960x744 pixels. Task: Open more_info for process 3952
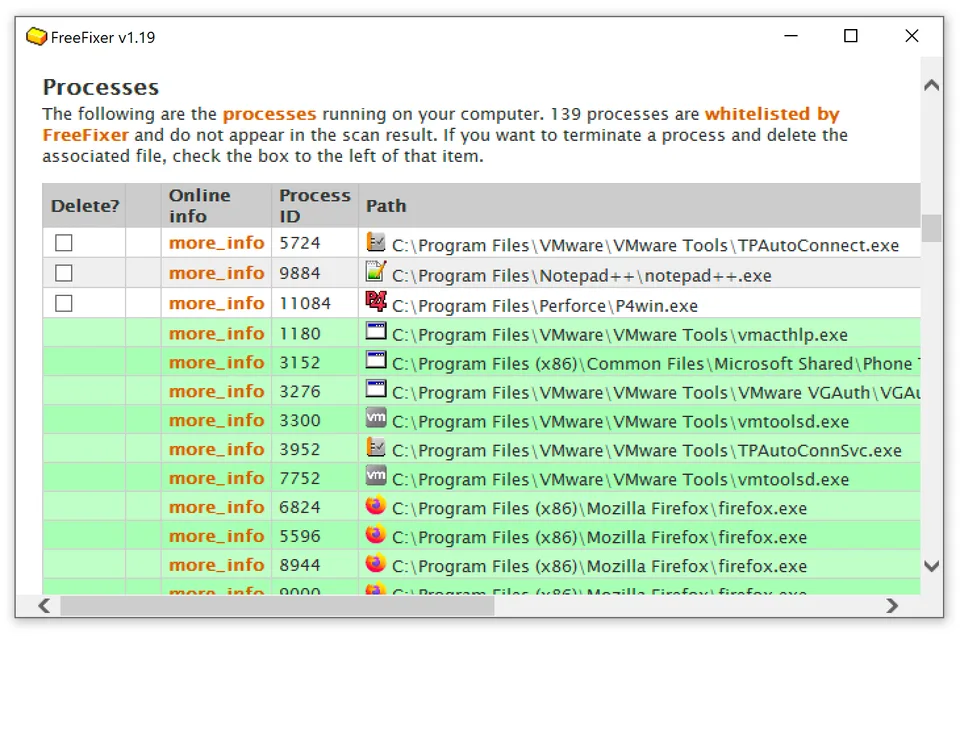[216, 449]
